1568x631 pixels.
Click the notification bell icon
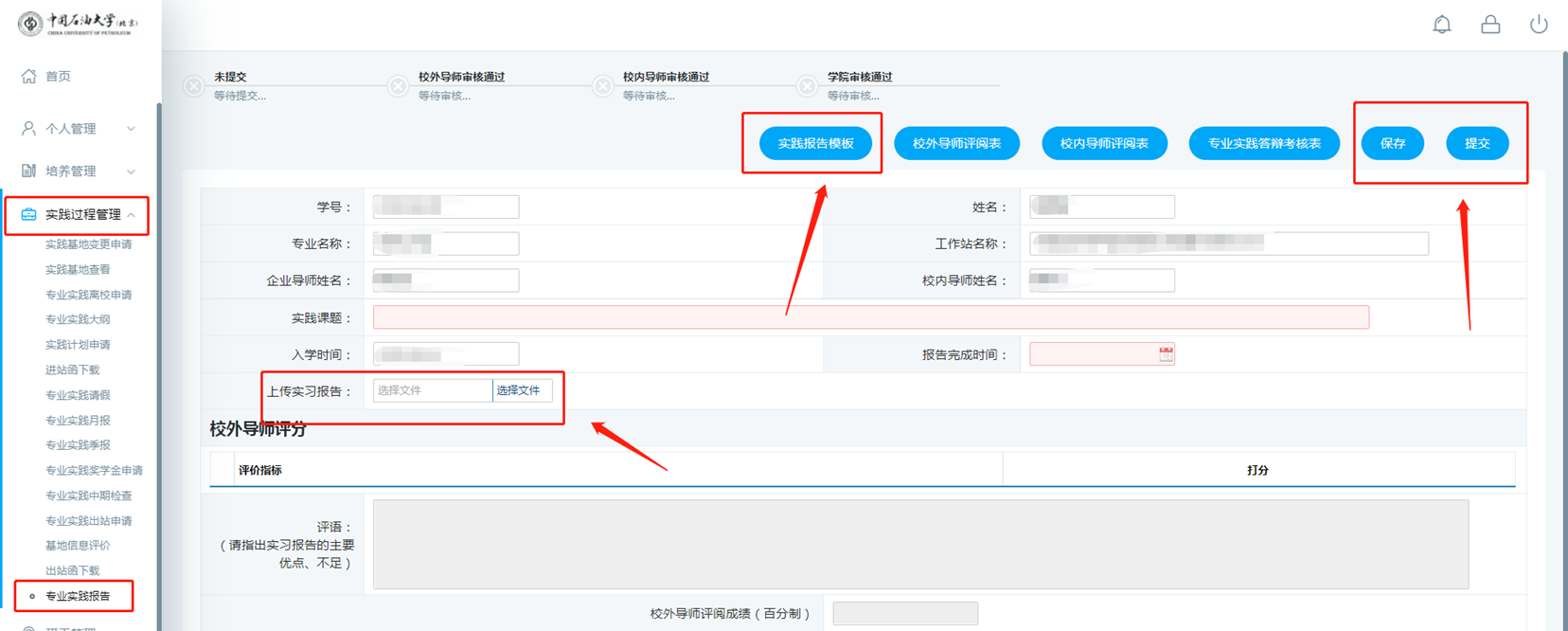tap(1441, 25)
